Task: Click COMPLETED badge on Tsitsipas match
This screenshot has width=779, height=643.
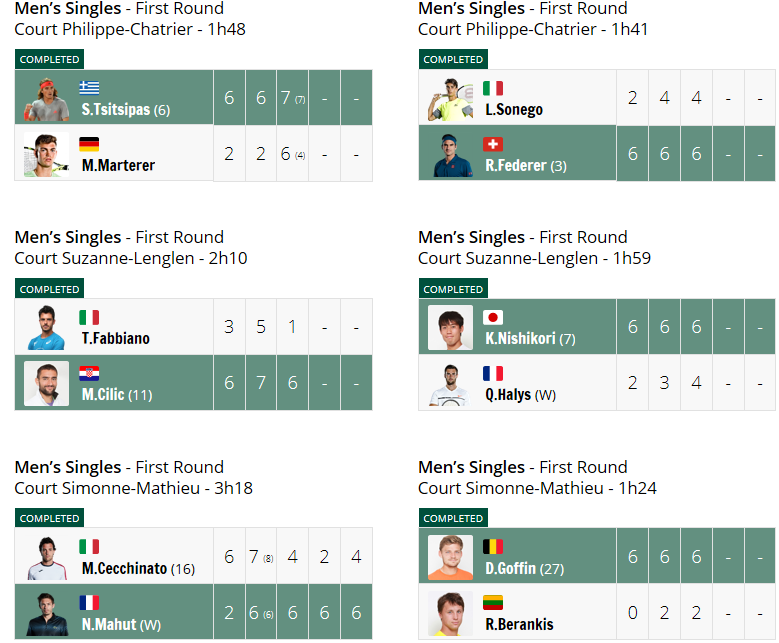Action: point(50,59)
